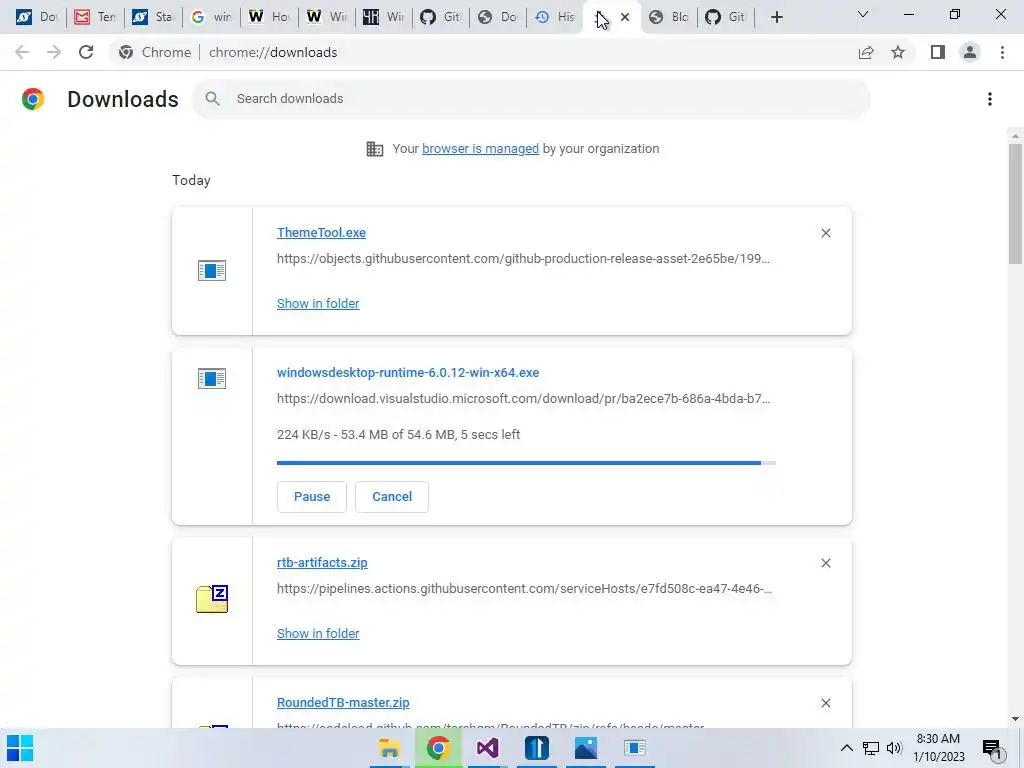
Task: Open RoundedTB-master.zip download link
Action: point(343,703)
